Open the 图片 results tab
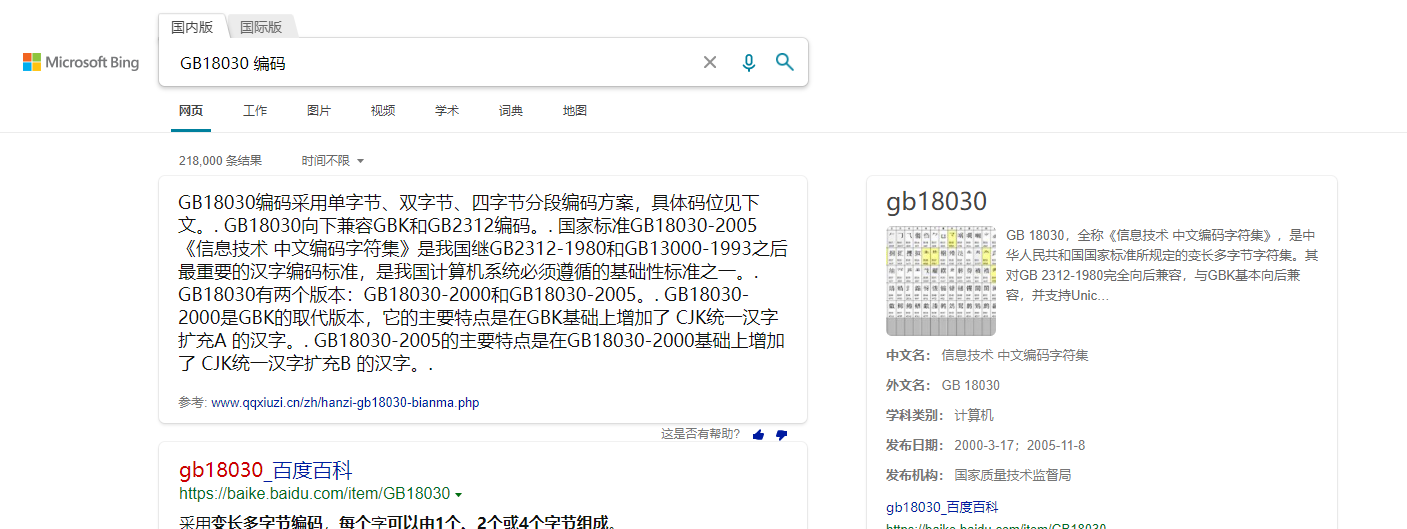 pos(319,111)
